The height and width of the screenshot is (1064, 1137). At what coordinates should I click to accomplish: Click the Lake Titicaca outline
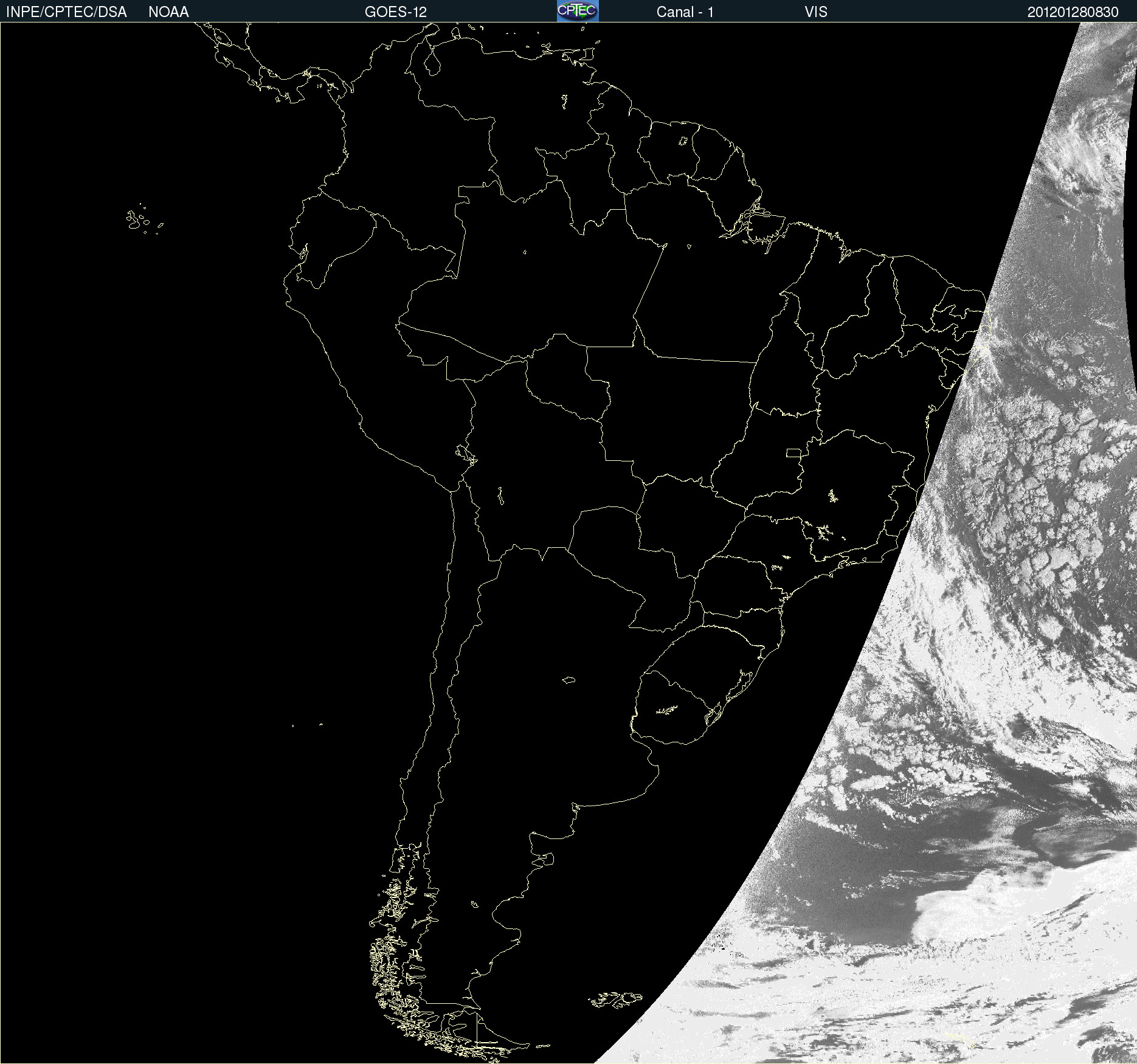[466, 454]
